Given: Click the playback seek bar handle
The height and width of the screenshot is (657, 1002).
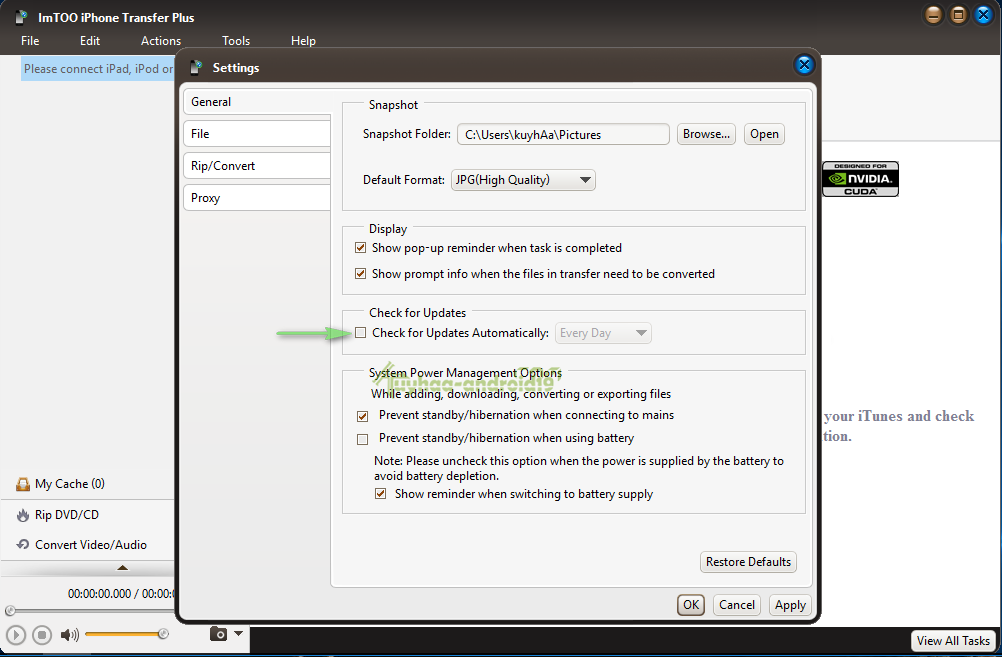Looking at the screenshot, I should [x=10, y=610].
